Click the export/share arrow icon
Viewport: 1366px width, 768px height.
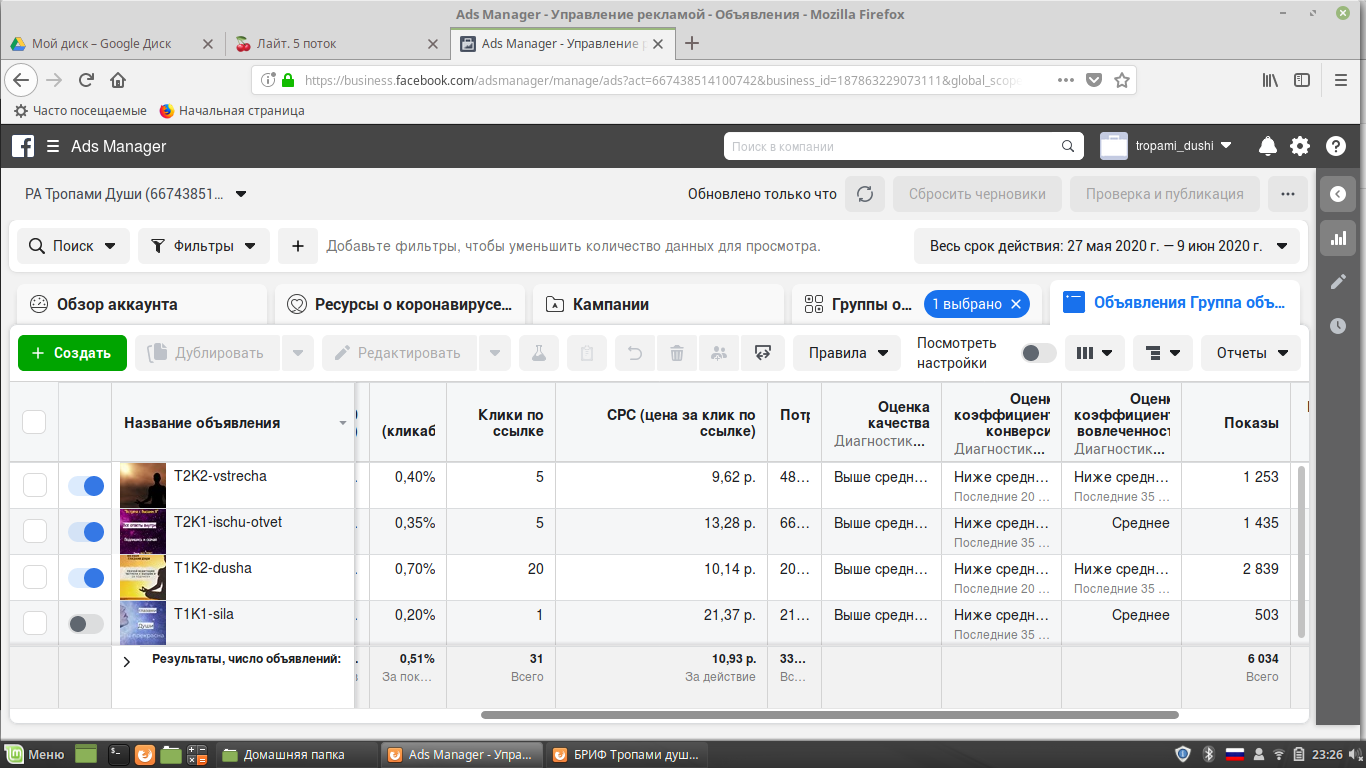point(763,353)
